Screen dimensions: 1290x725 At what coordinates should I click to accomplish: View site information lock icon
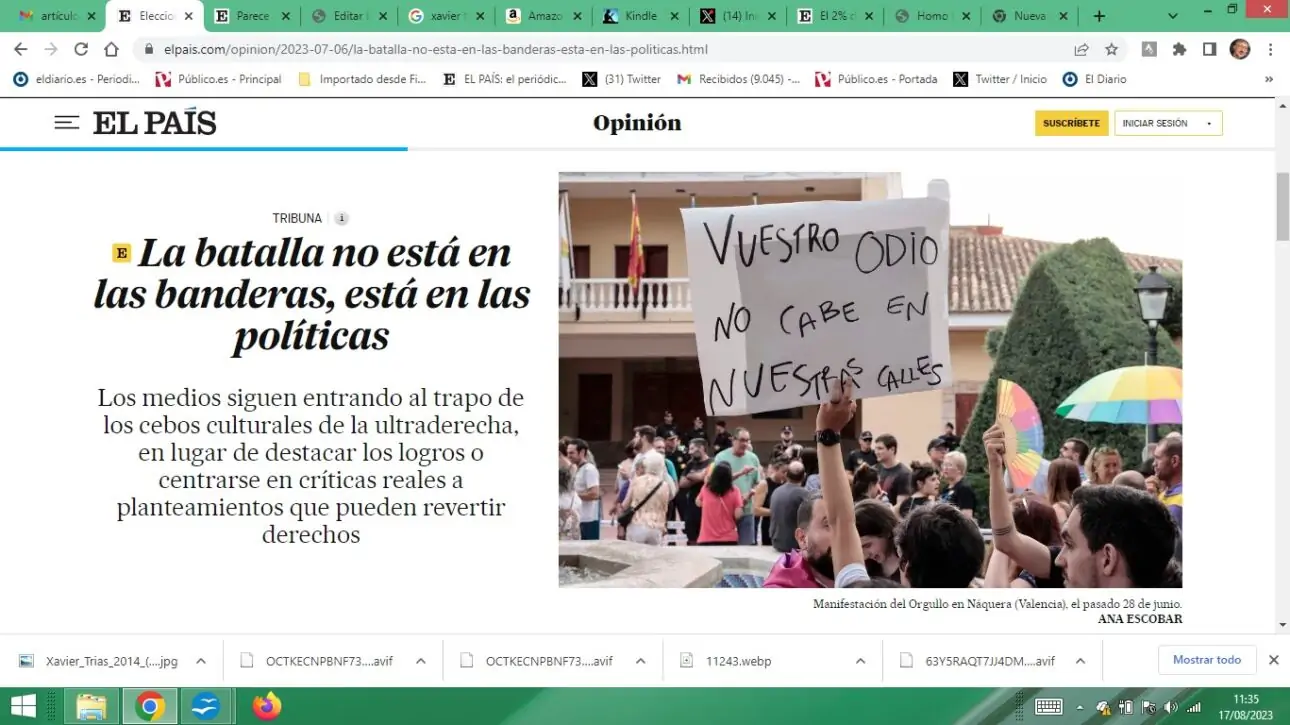click(148, 49)
